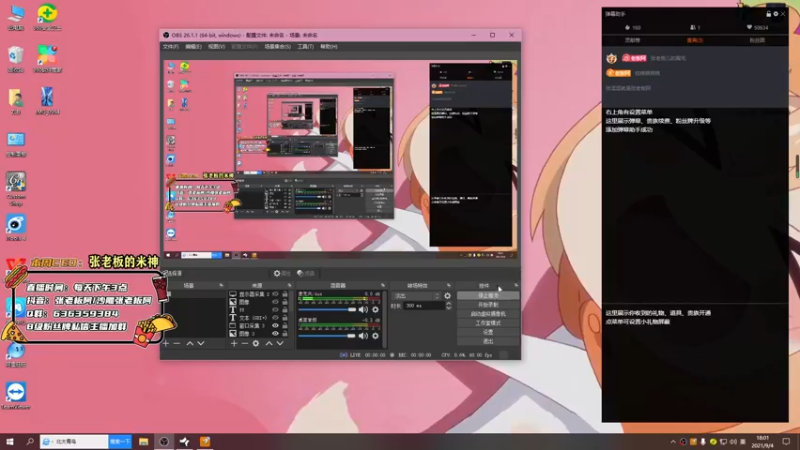800x450 pixels.
Task: Pop out the Sources dock with its corner icon
Action: pyautogui.click(x=289, y=285)
